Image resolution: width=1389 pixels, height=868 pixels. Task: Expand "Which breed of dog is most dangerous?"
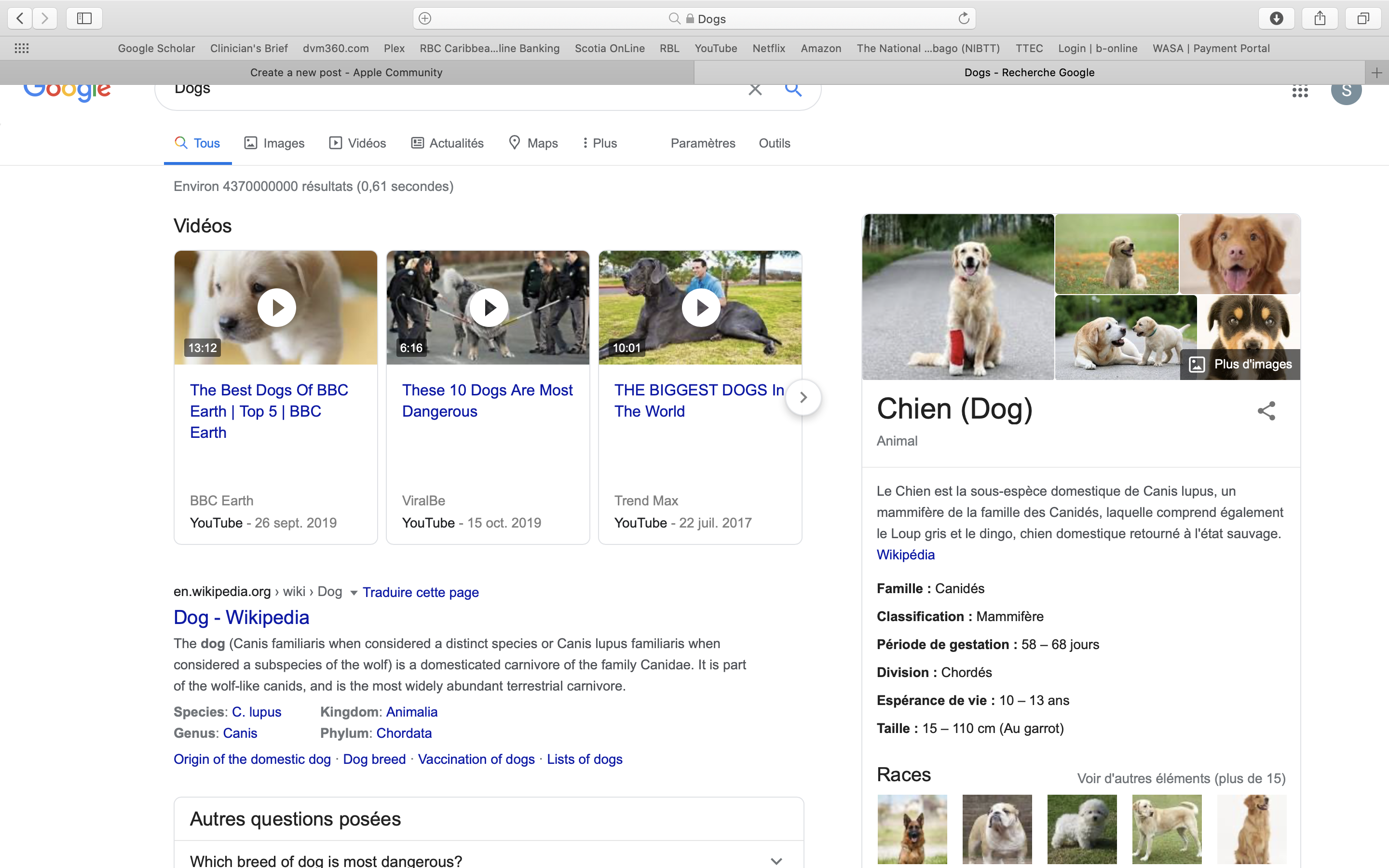coord(776,861)
